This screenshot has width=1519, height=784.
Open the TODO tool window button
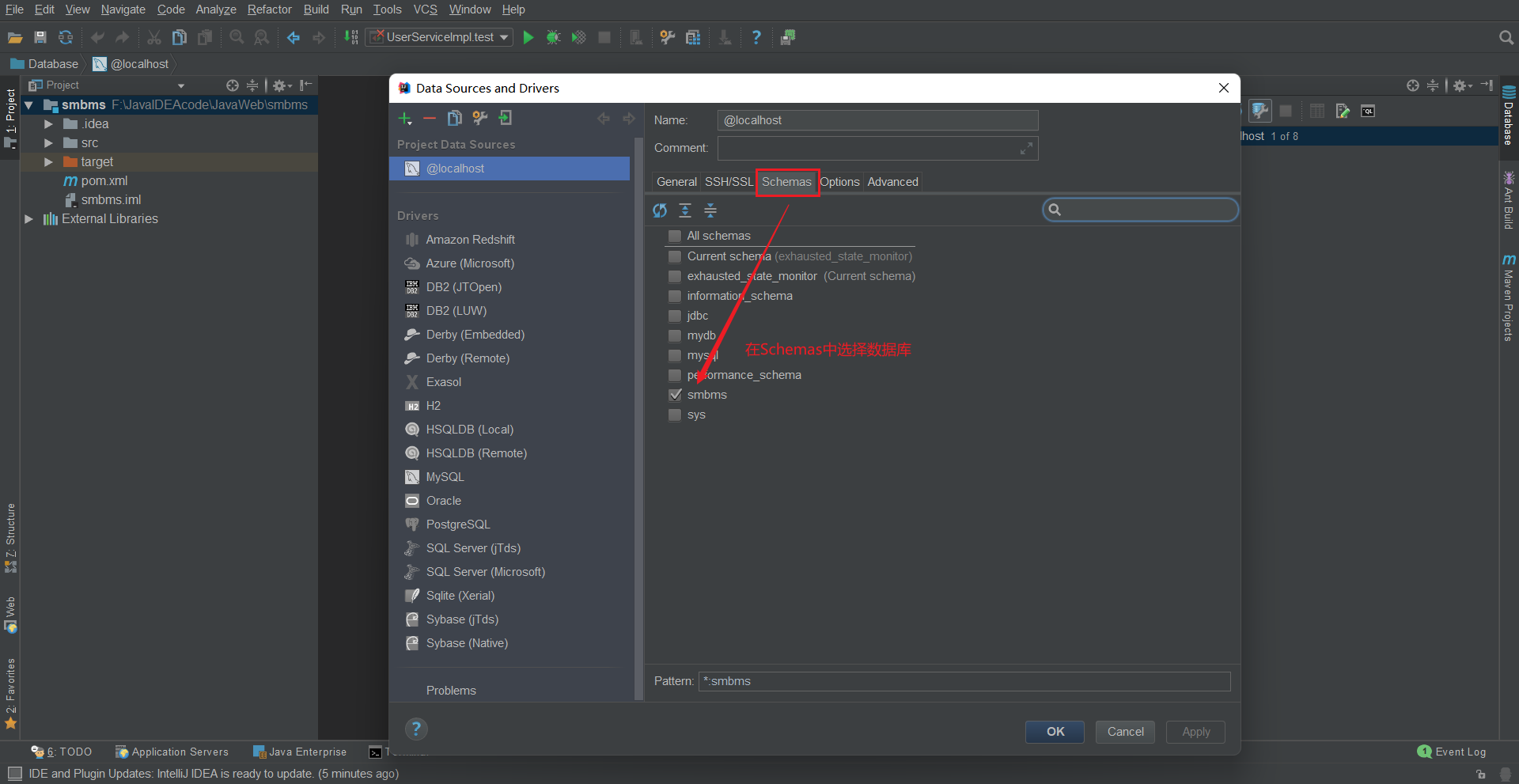pyautogui.click(x=62, y=752)
